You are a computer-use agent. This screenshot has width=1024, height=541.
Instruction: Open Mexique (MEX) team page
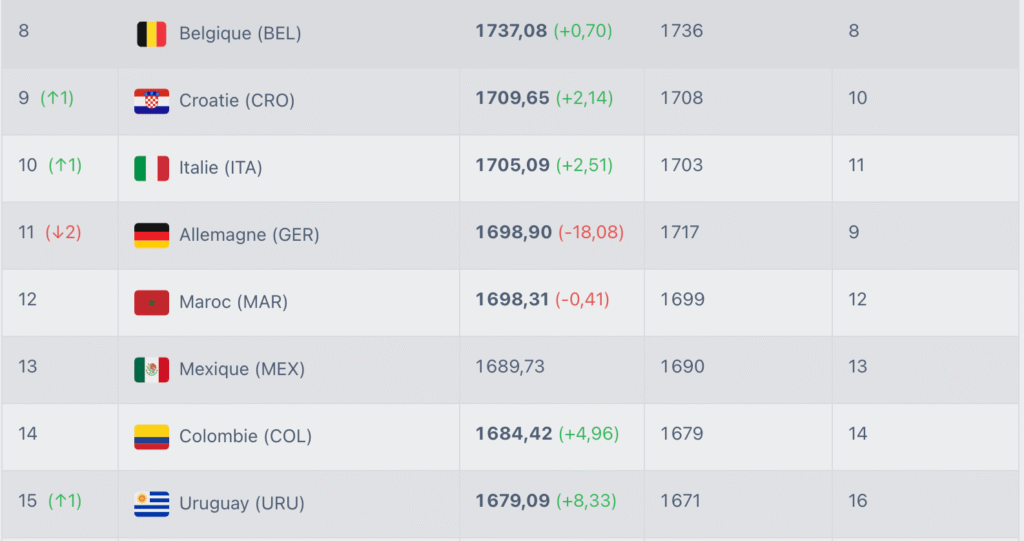pyautogui.click(x=242, y=369)
